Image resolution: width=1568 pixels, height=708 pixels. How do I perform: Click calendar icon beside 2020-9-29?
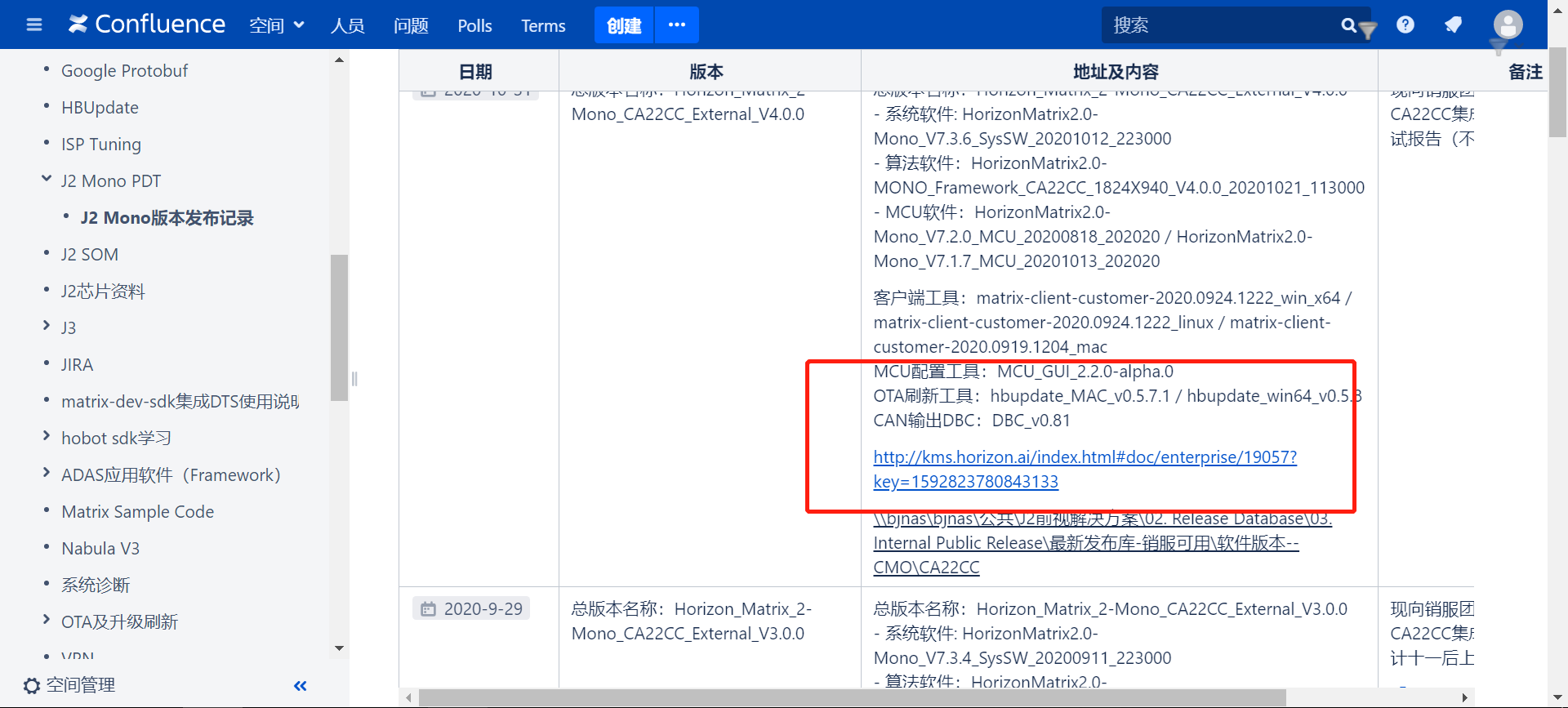coord(428,609)
